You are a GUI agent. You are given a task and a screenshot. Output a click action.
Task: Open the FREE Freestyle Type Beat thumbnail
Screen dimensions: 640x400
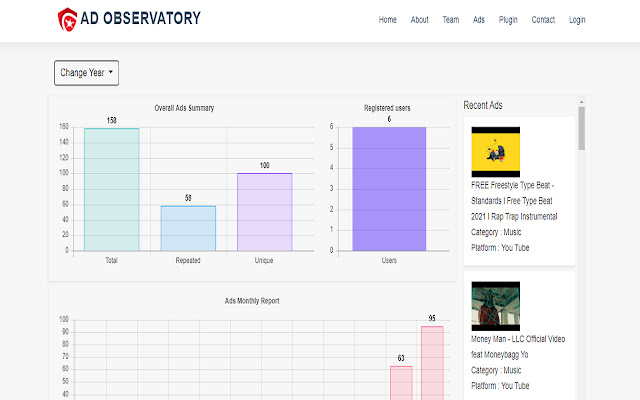(496, 152)
